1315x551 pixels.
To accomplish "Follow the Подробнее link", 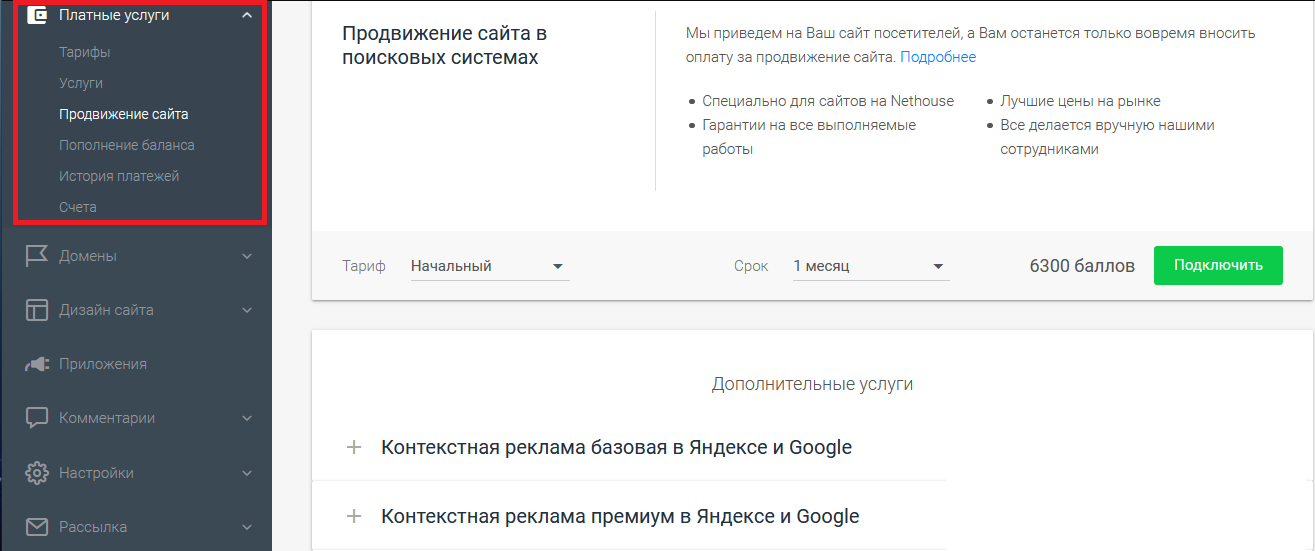I will [938, 57].
